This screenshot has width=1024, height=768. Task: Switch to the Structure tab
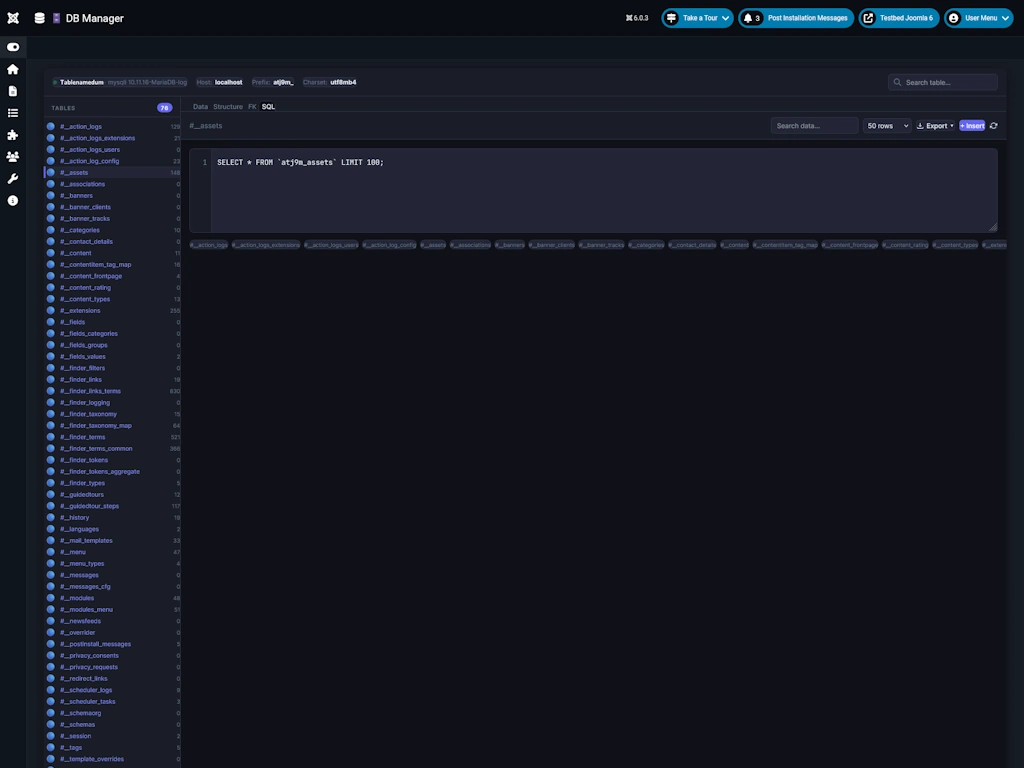[x=228, y=106]
